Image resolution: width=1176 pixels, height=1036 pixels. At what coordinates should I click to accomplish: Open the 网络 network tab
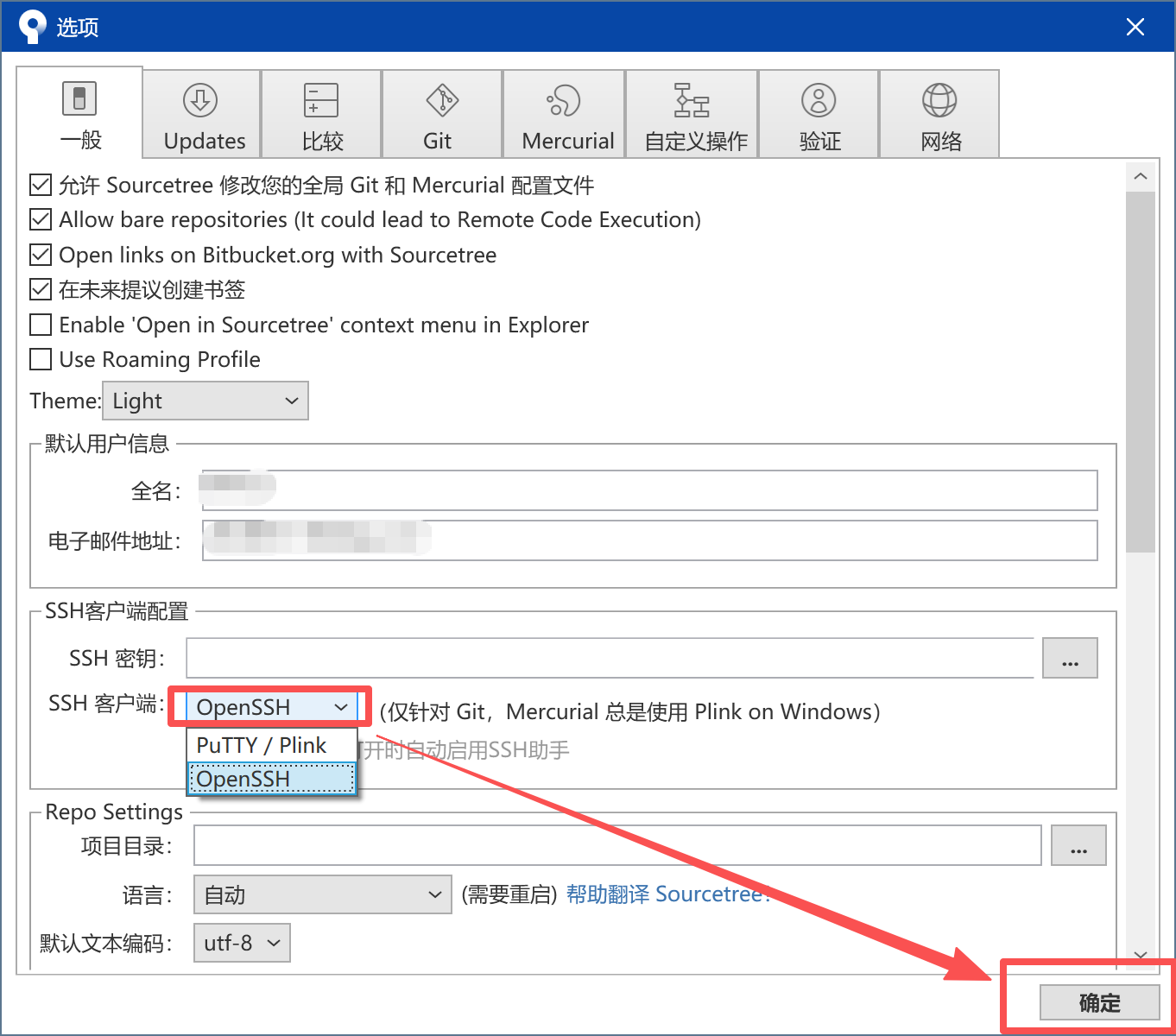(x=939, y=114)
